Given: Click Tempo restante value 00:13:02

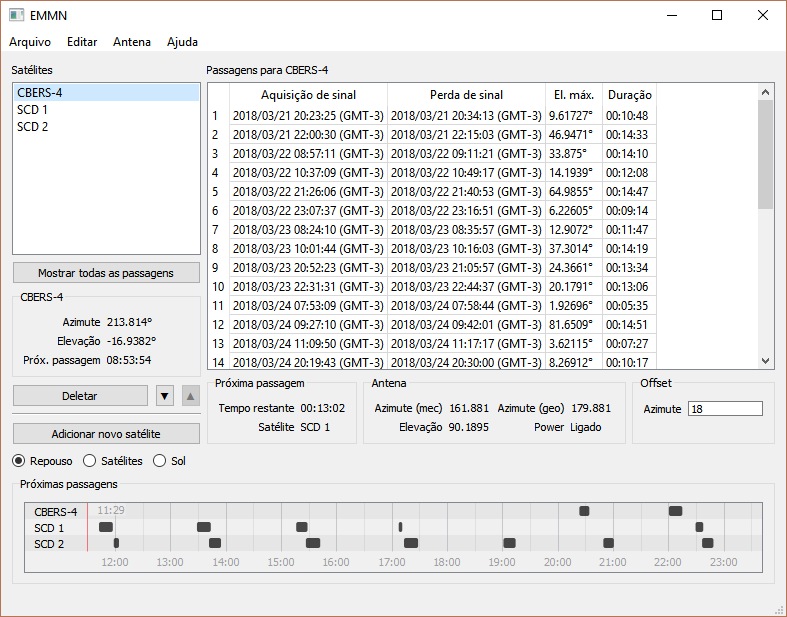Looking at the screenshot, I should tap(323, 408).
